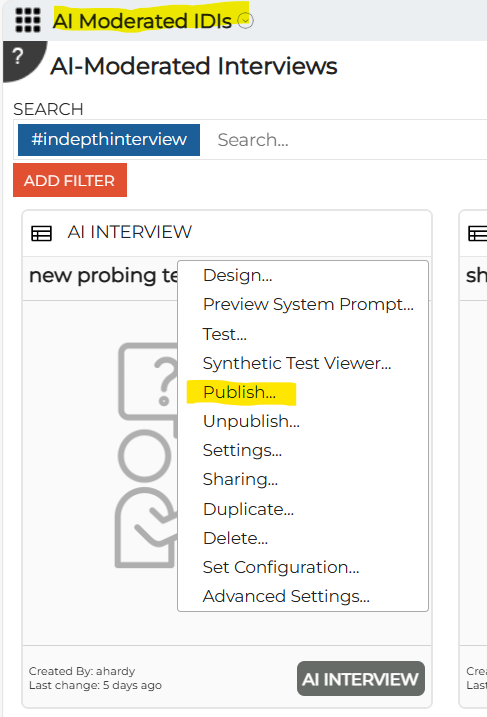
Task: Choose Duplicate... from the menu
Action: coord(248,509)
